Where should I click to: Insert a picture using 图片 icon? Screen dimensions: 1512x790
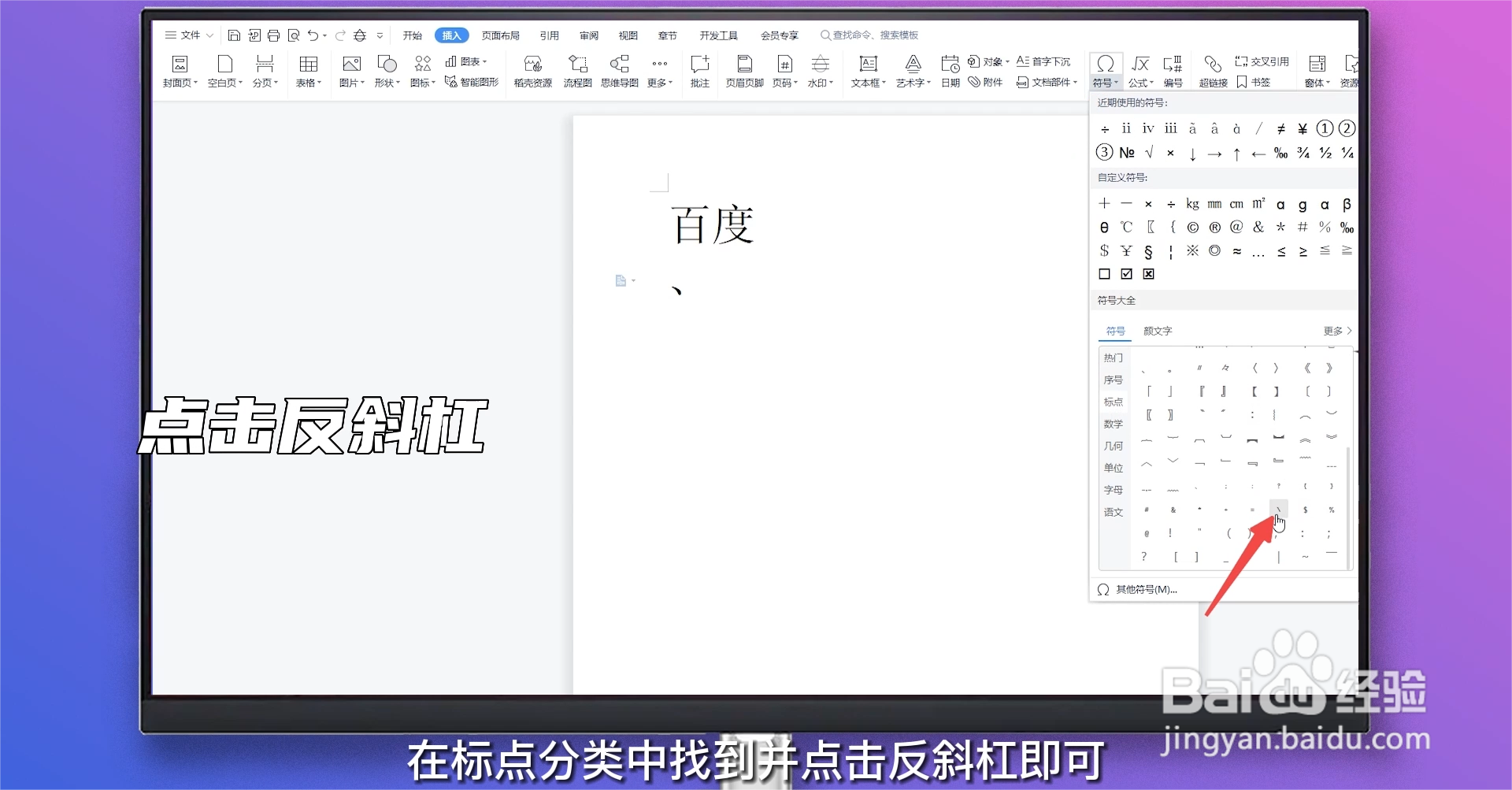click(350, 70)
